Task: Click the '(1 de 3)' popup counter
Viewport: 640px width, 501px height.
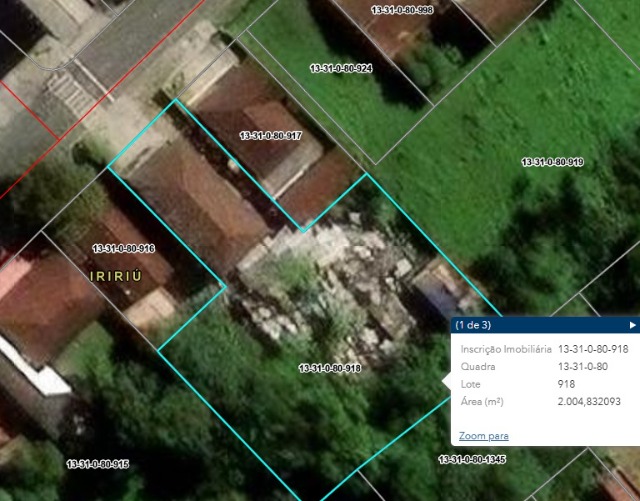Action: point(473,325)
